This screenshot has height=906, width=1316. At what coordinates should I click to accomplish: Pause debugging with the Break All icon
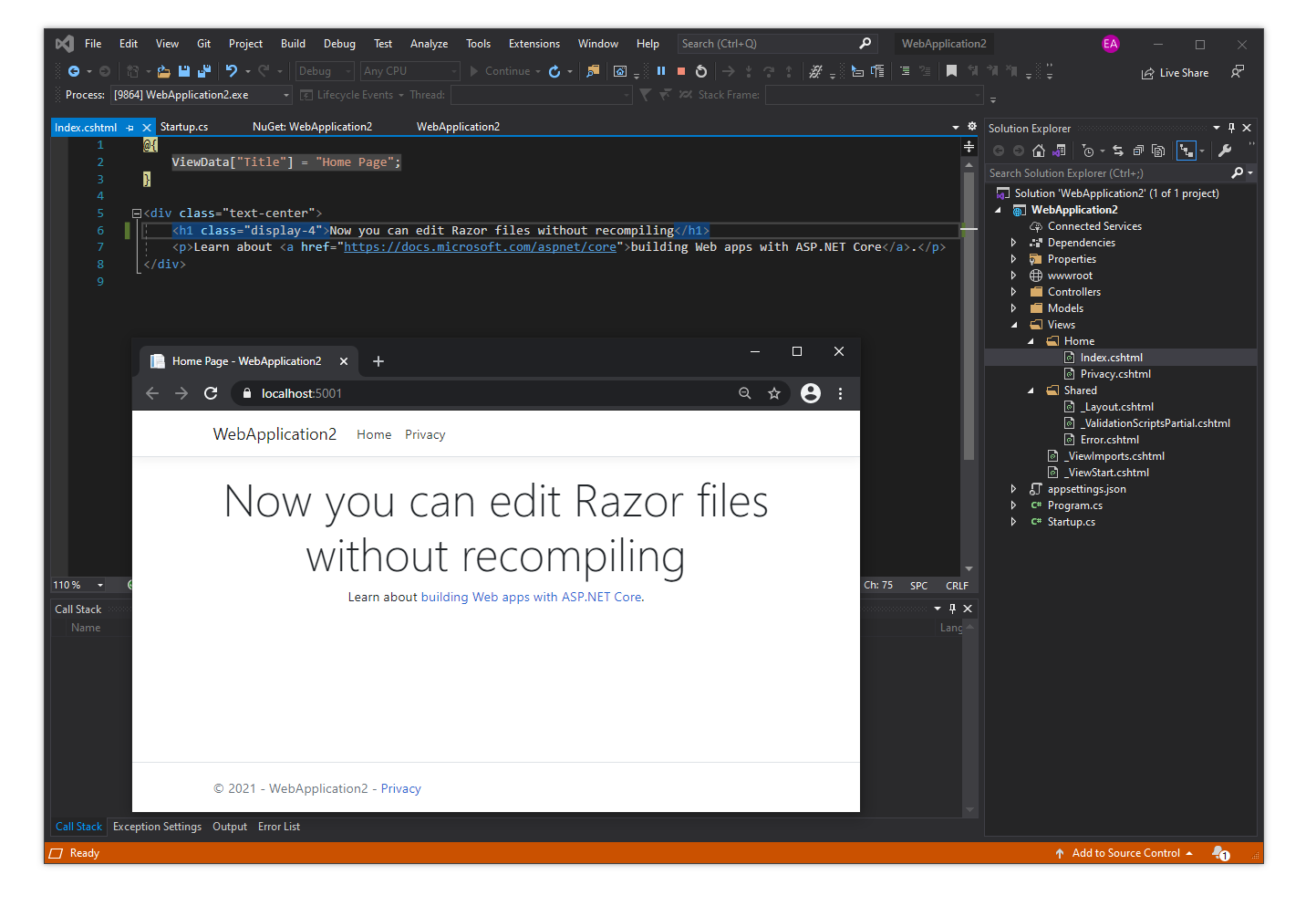tap(661, 71)
